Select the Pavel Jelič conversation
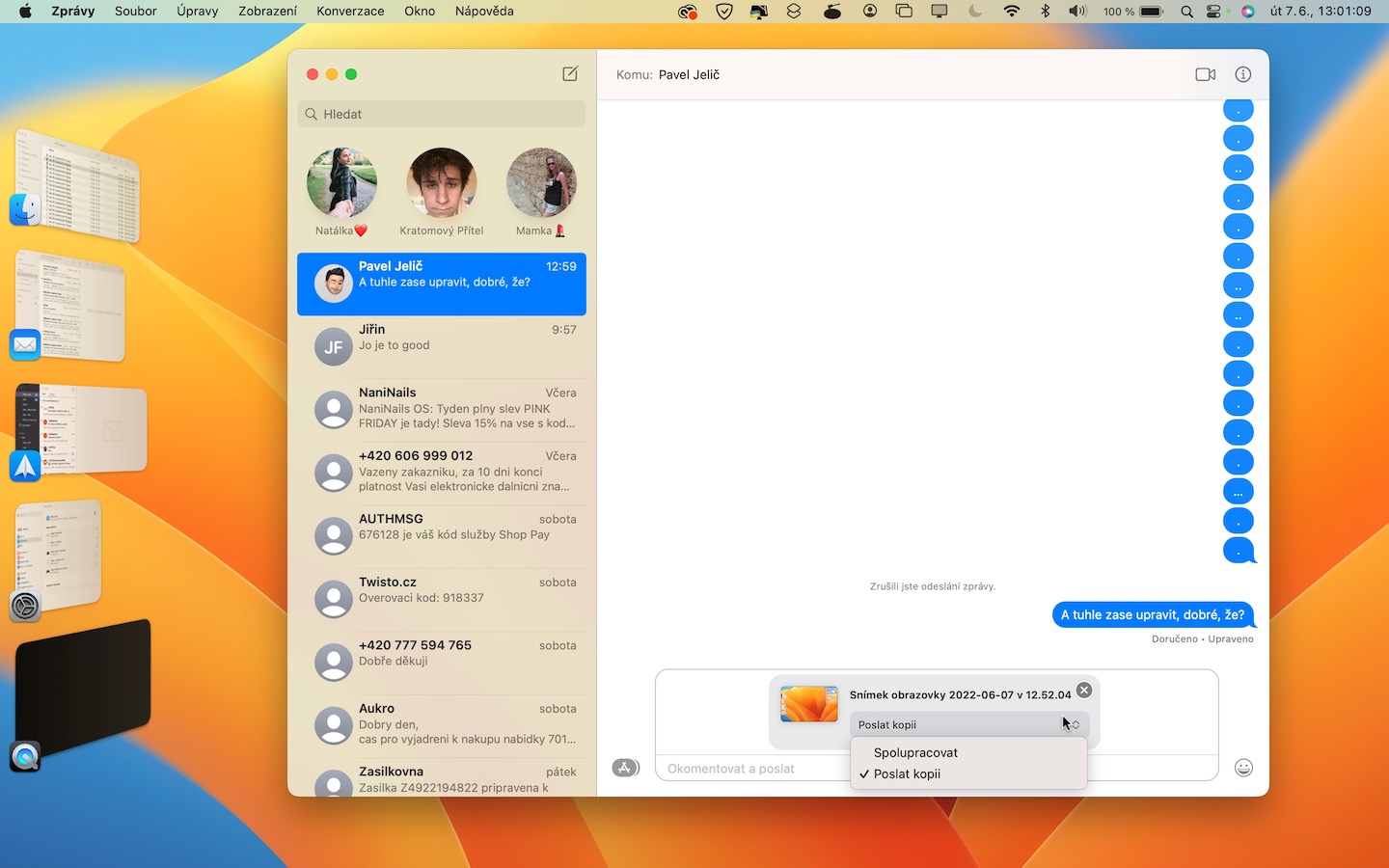Viewport: 1389px width, 868px height. (442, 284)
